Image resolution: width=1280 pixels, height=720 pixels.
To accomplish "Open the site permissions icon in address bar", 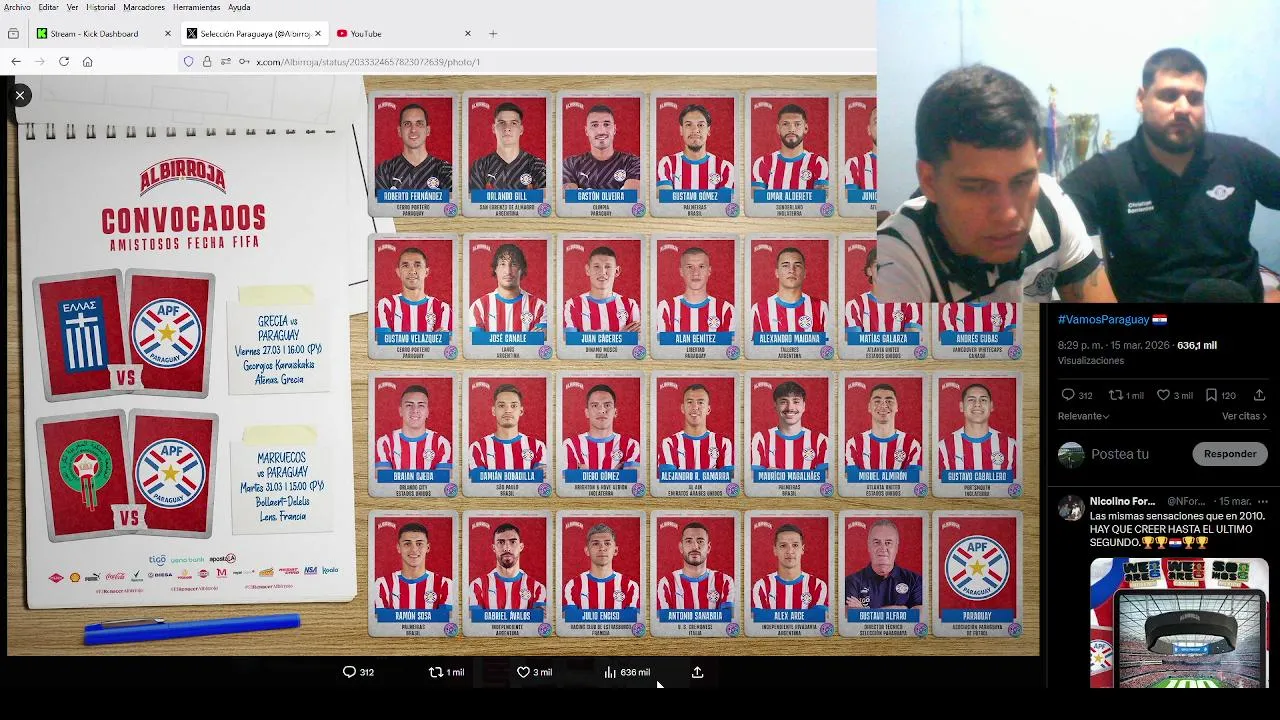I will point(227,61).
